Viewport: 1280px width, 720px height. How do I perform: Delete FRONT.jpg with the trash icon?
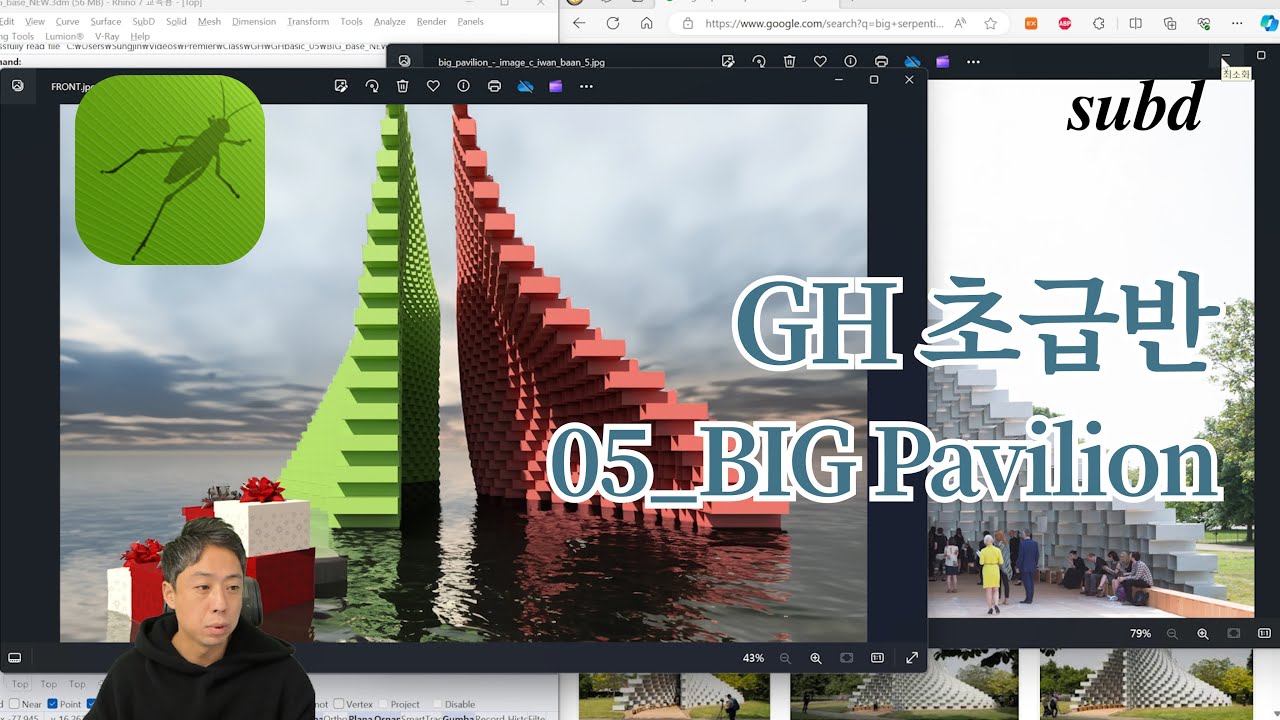[x=402, y=86]
